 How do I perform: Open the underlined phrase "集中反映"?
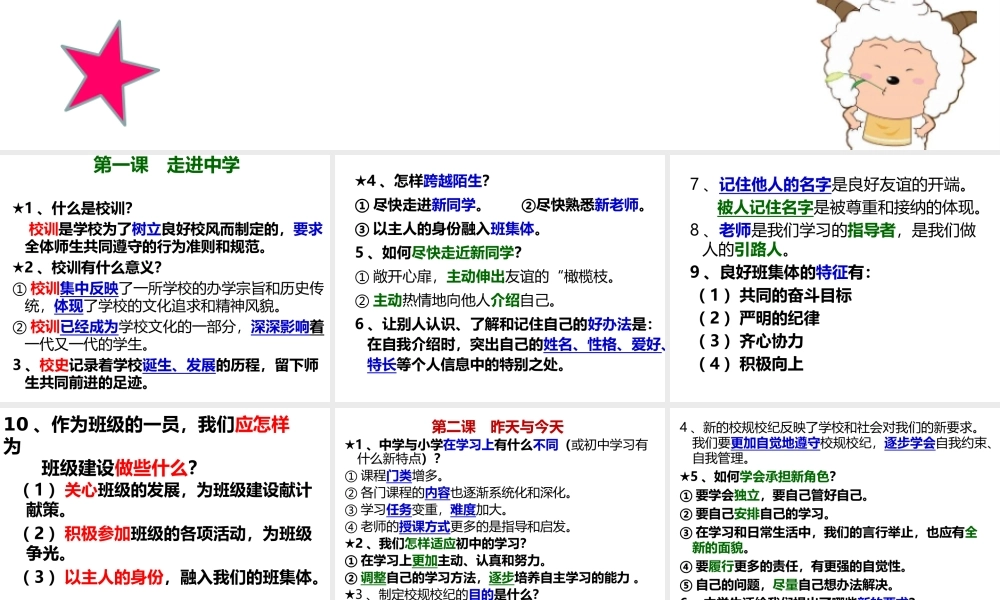click(x=89, y=288)
